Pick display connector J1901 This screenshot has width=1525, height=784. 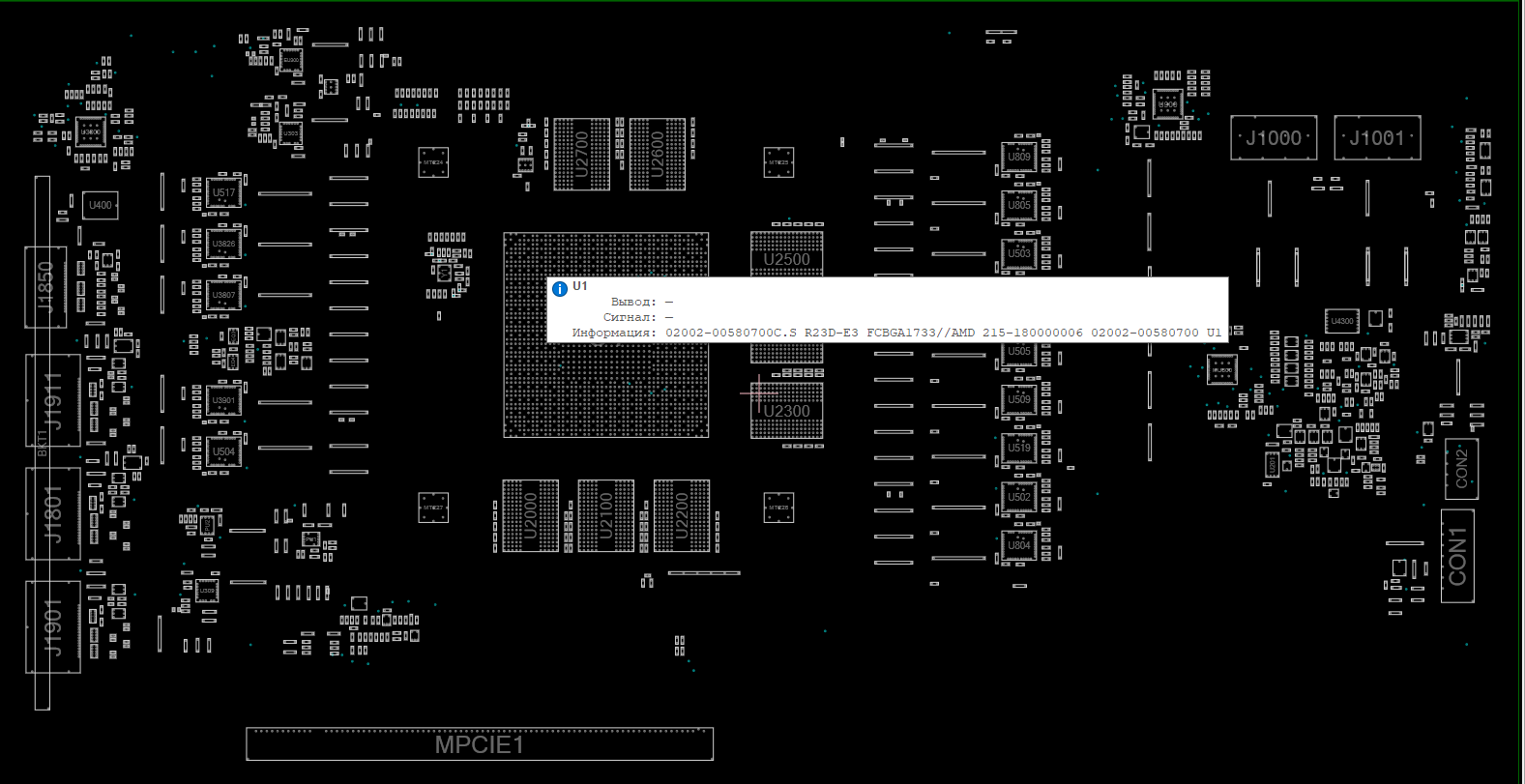[x=52, y=626]
